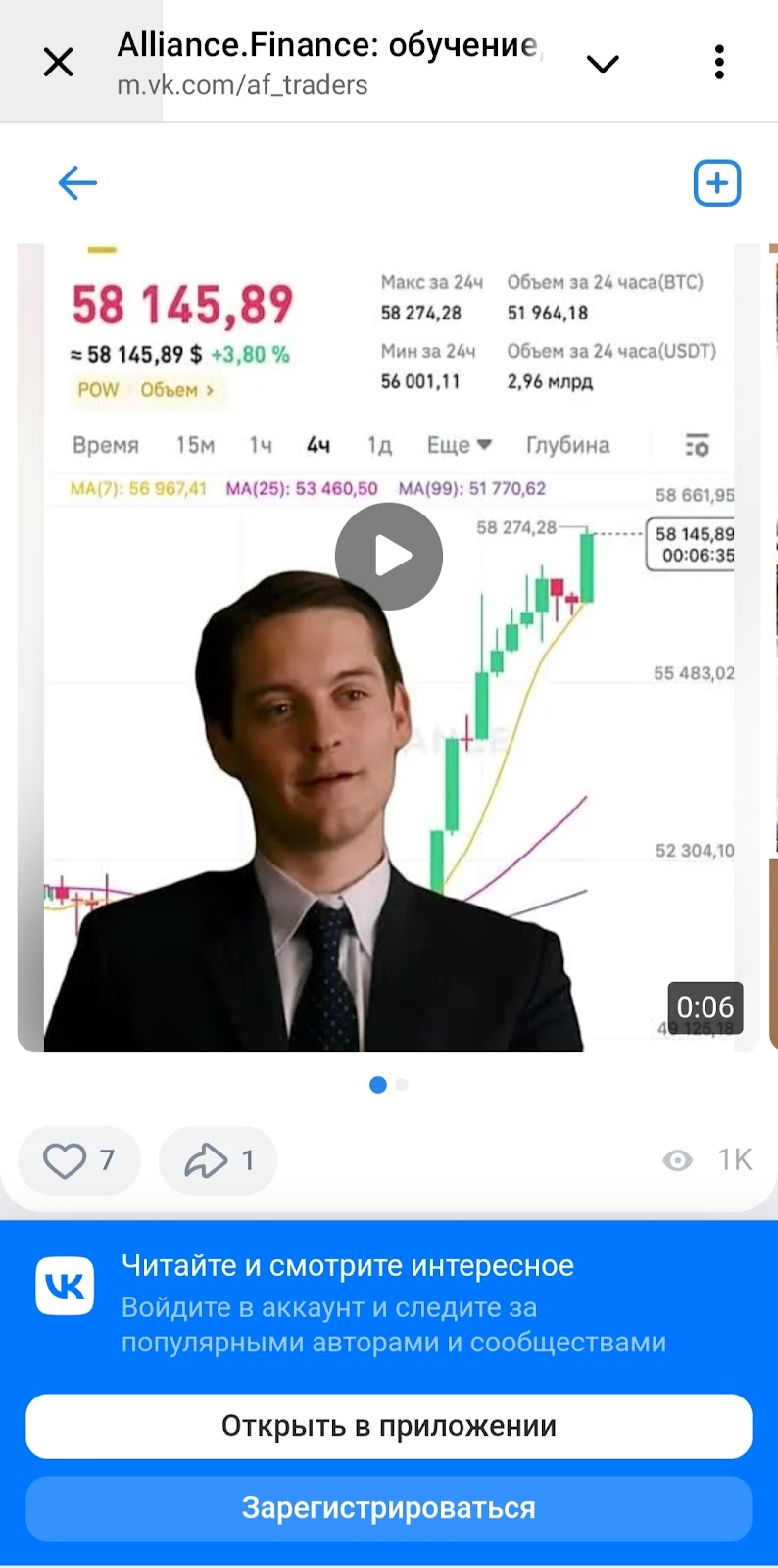Click the eye views counter

[706, 1160]
